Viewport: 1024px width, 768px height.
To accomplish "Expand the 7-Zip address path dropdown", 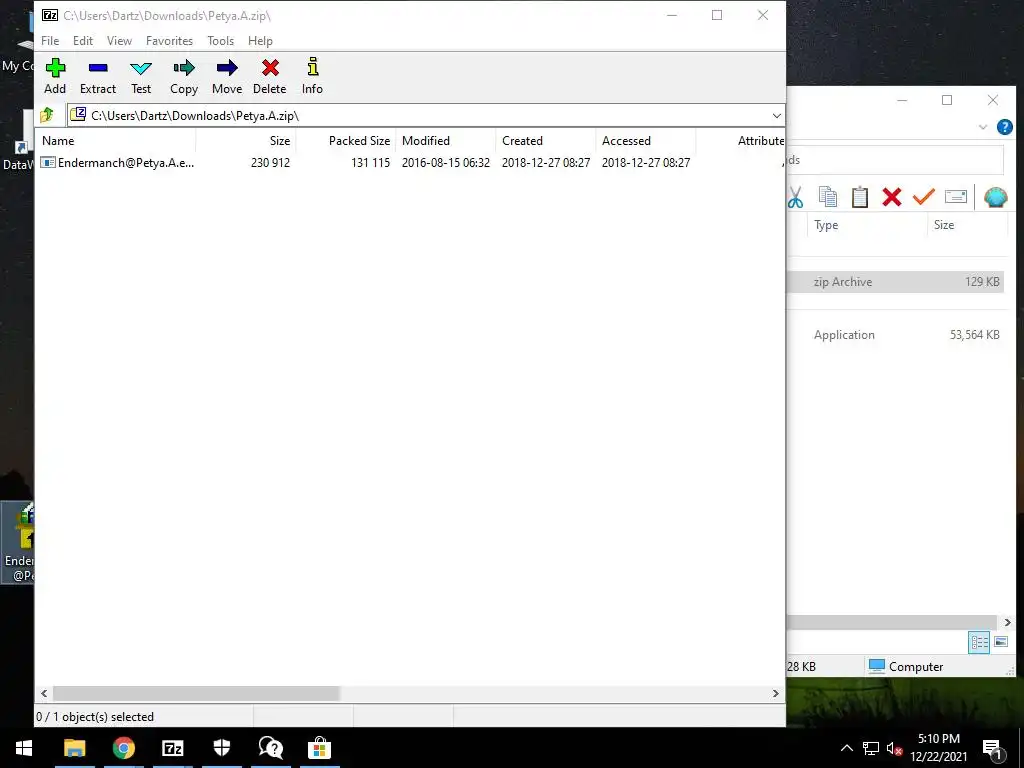I will [776, 116].
